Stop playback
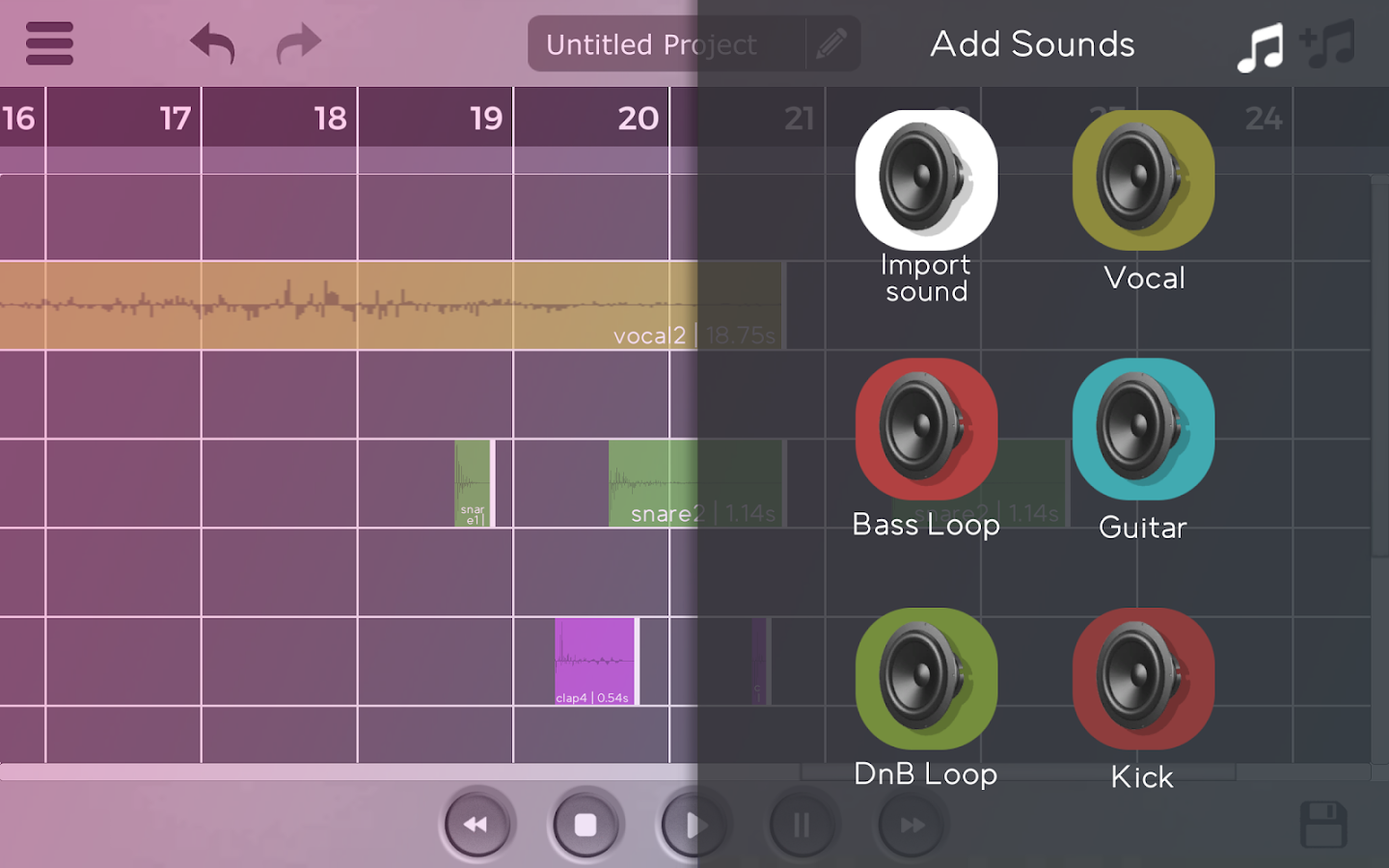The image size is (1389, 868). coord(586,825)
